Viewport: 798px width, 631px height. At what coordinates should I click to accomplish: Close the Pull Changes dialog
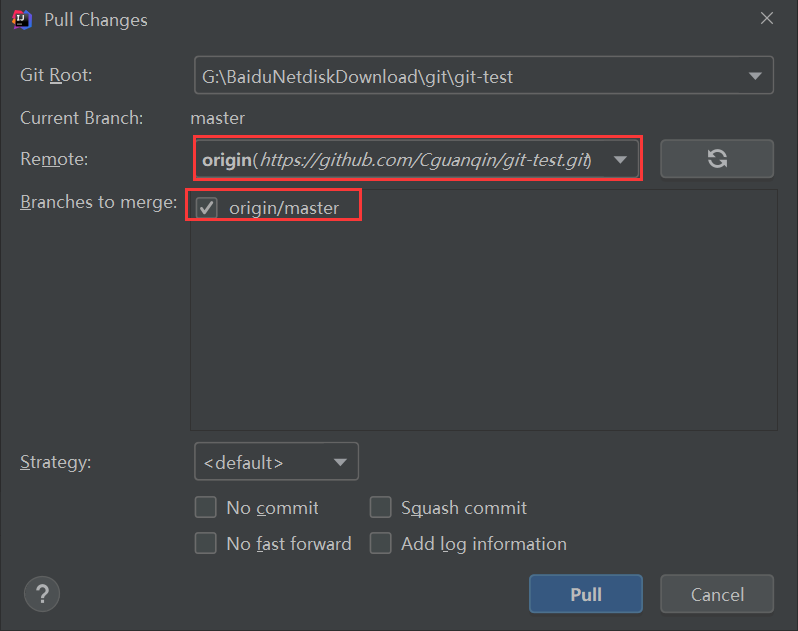tap(767, 19)
